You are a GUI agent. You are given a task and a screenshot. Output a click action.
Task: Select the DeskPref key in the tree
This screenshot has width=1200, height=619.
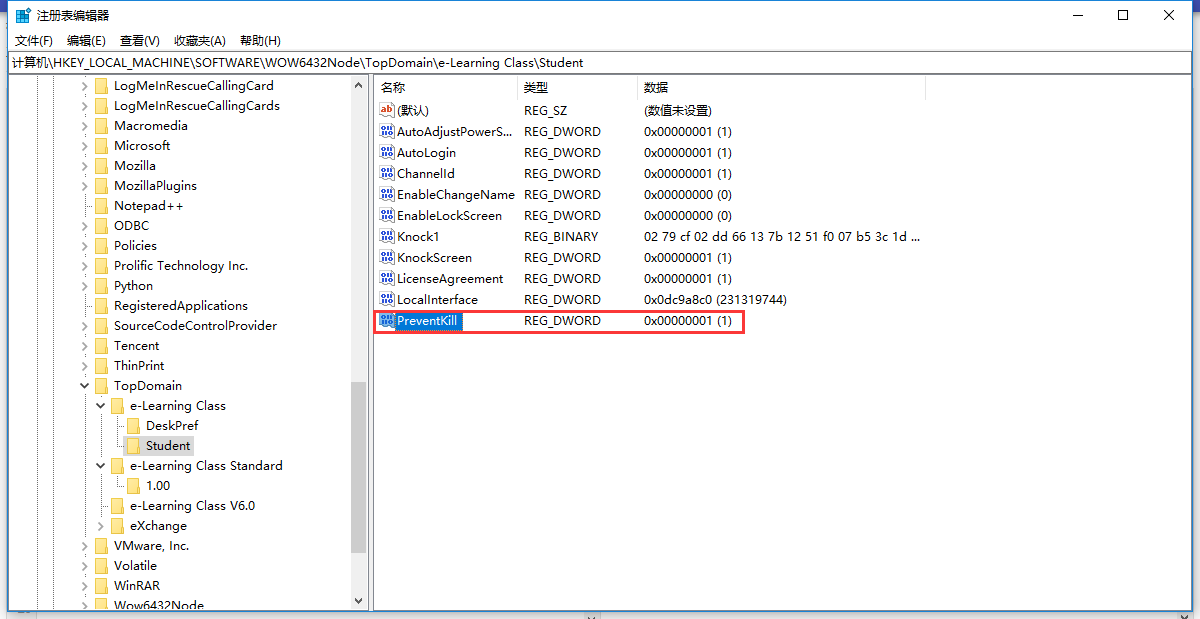[x=172, y=426]
